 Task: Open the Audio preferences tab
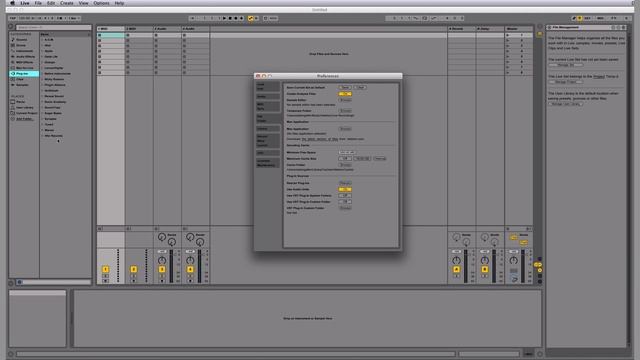pos(268,97)
